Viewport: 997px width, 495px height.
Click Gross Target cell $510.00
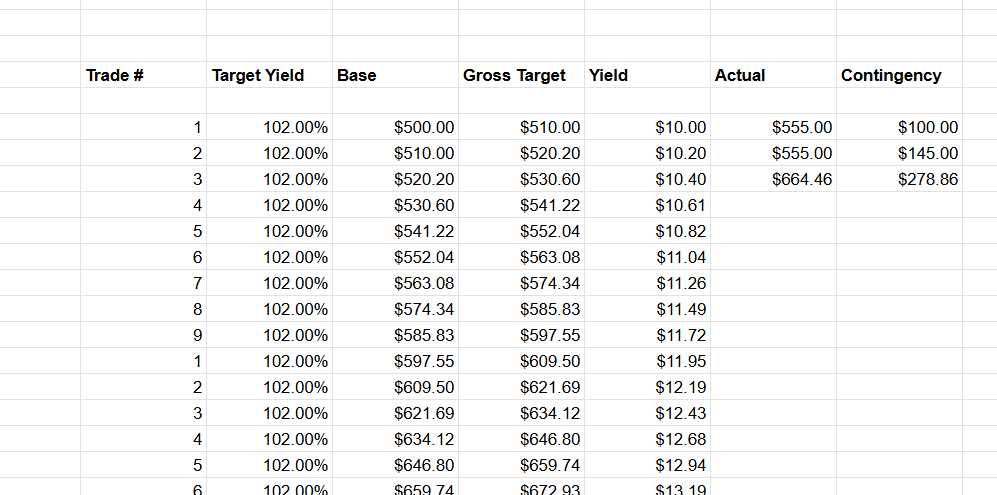[x=521, y=127]
